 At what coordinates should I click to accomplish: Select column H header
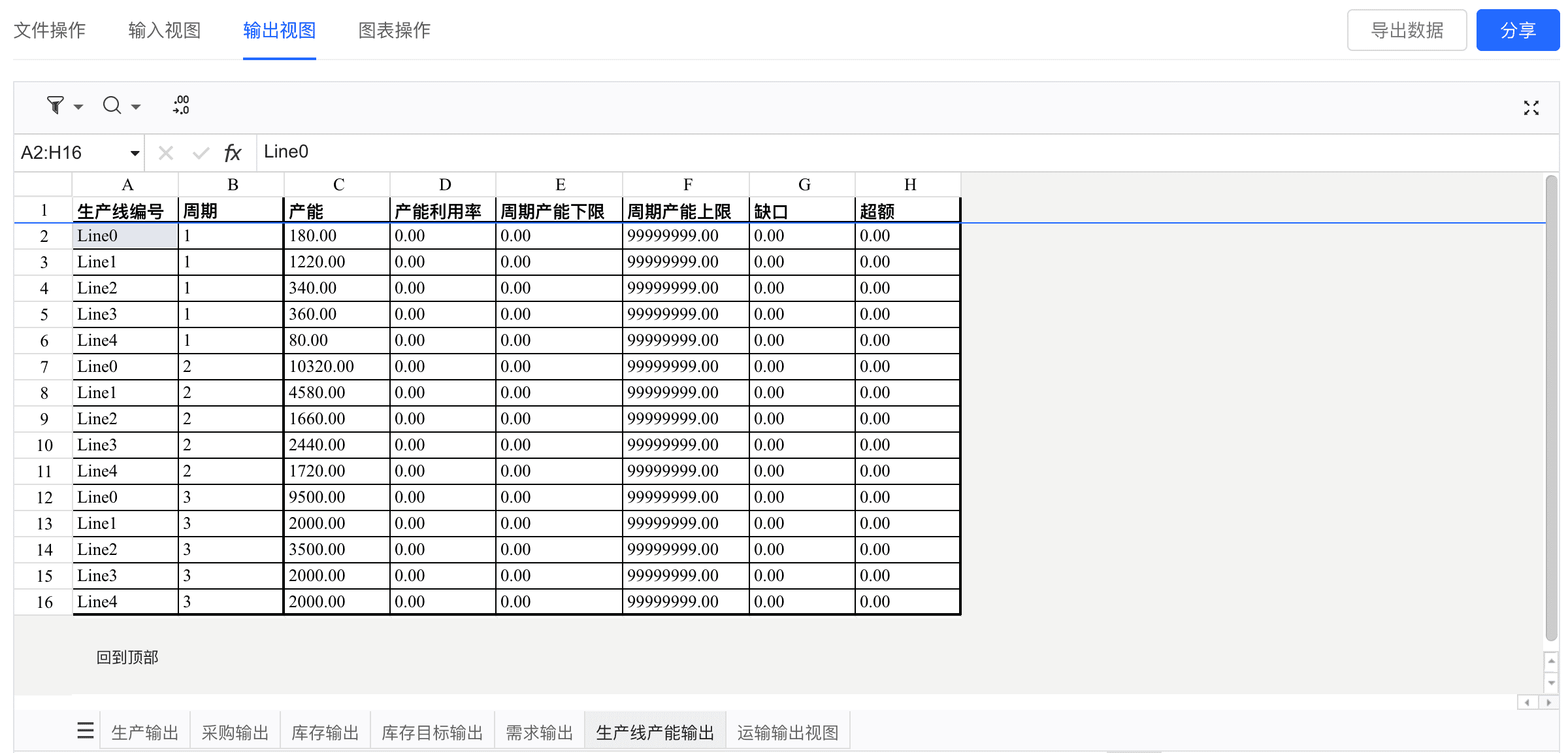908,184
